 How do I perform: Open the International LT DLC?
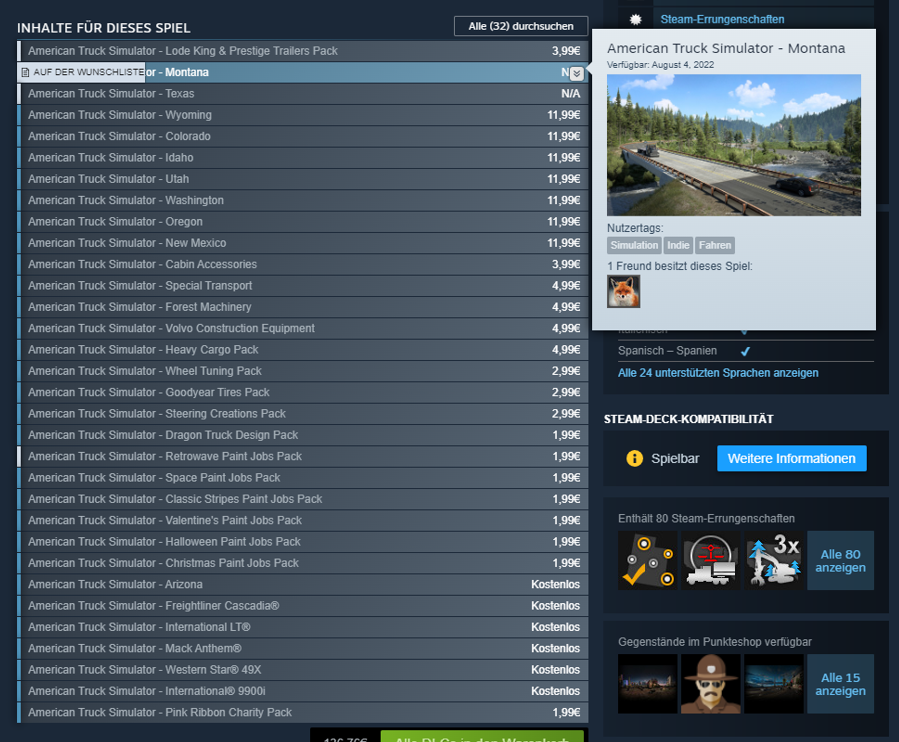click(x=303, y=627)
